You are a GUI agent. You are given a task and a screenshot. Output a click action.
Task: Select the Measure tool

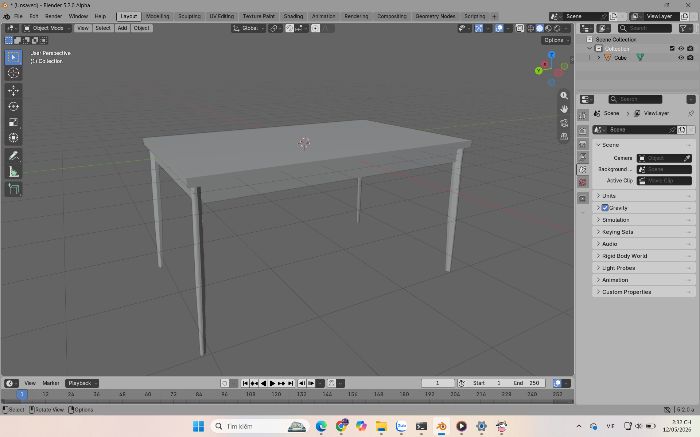(13, 172)
